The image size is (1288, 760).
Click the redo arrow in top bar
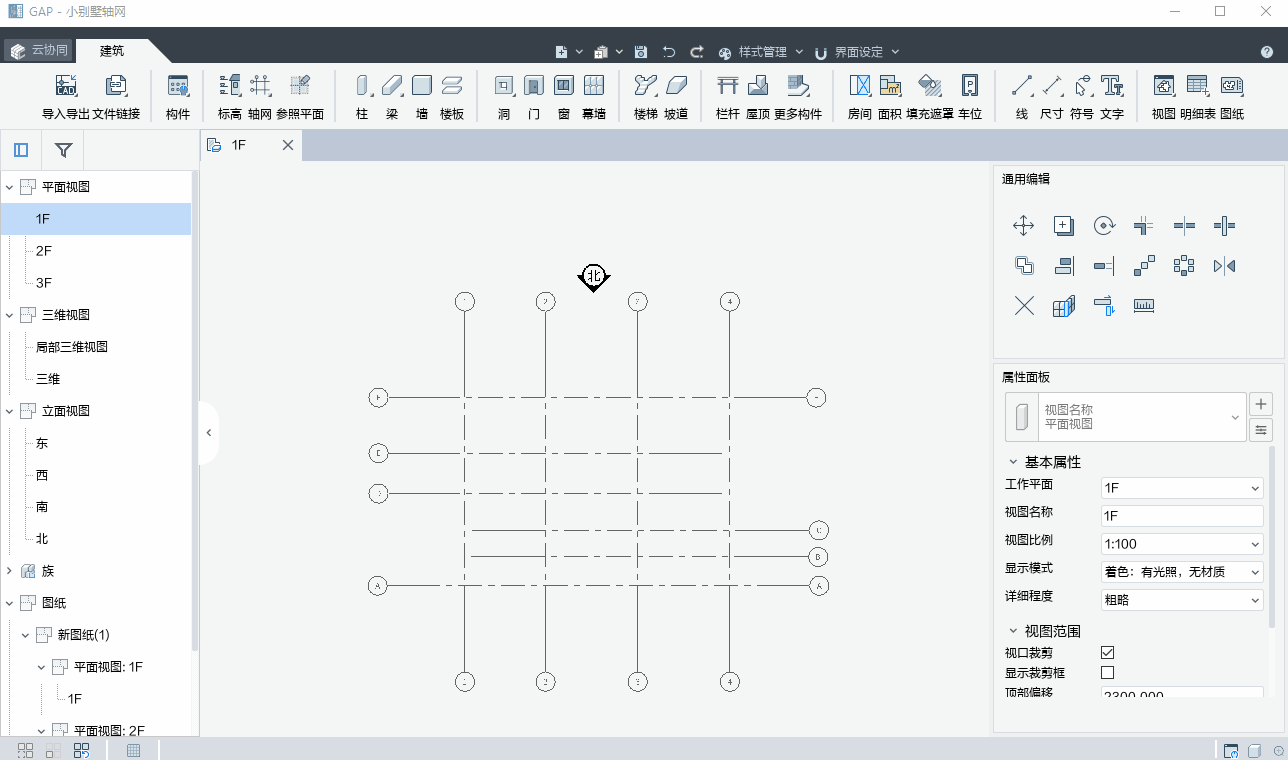point(697,52)
